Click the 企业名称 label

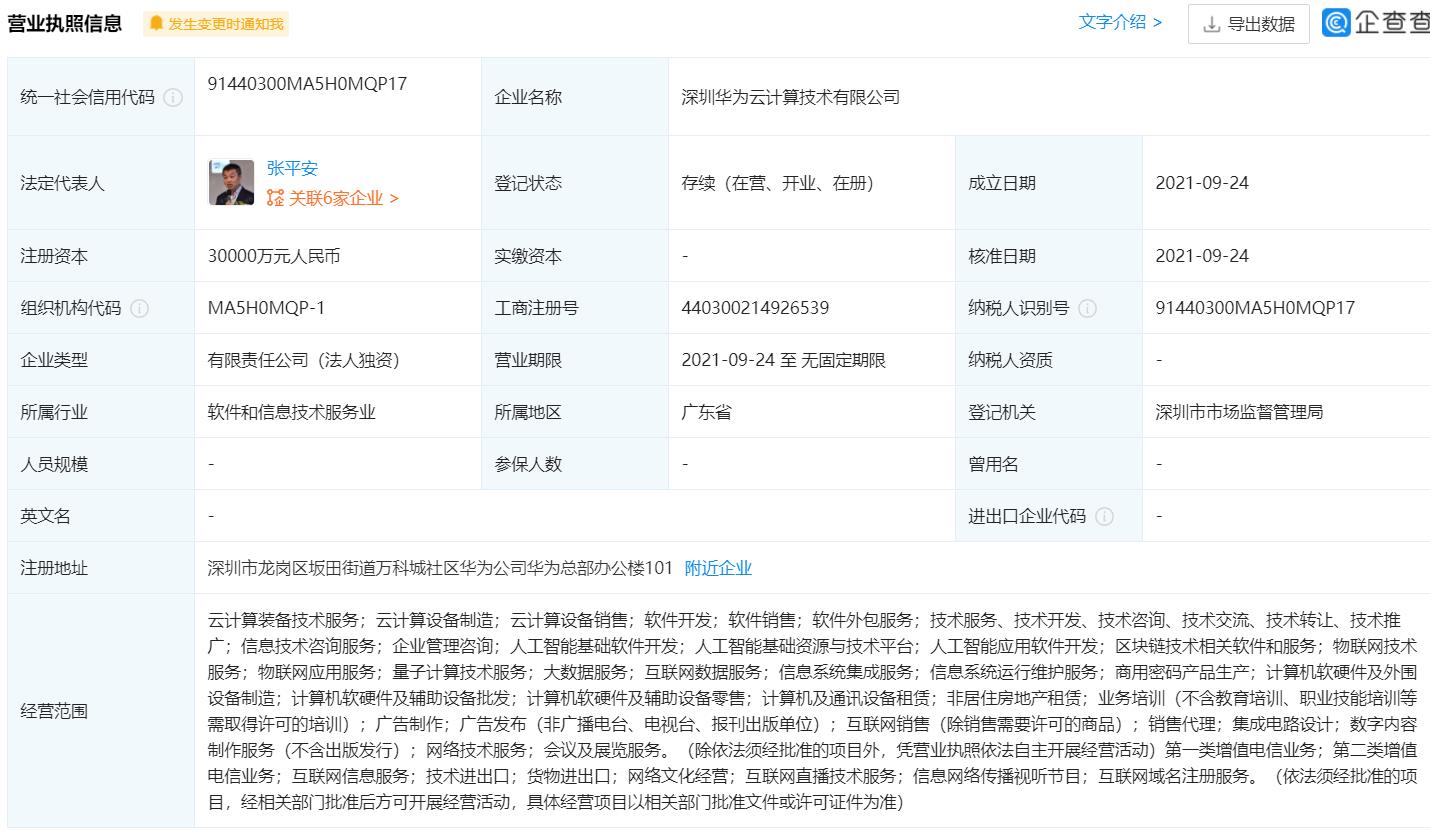pyautogui.click(x=528, y=97)
